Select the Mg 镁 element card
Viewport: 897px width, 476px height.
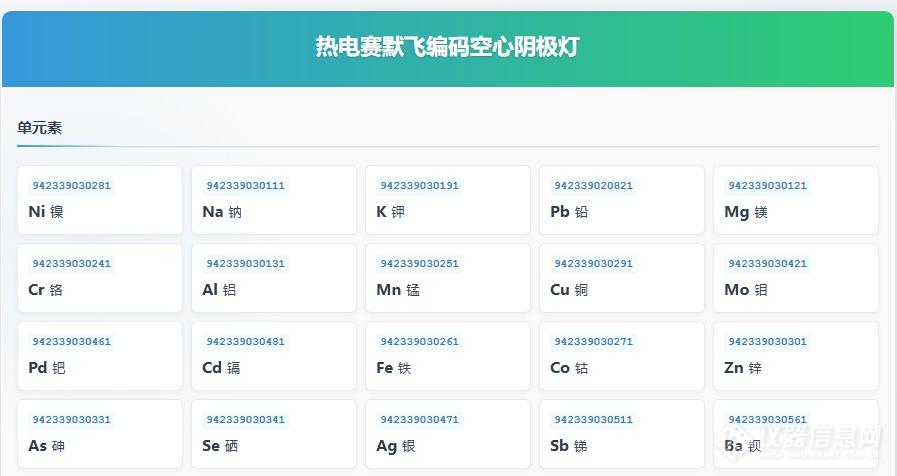[x=795, y=200]
